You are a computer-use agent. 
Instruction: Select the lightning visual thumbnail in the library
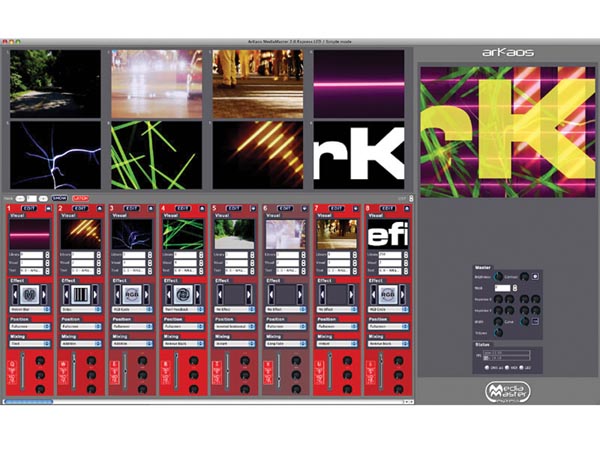click(x=55, y=155)
